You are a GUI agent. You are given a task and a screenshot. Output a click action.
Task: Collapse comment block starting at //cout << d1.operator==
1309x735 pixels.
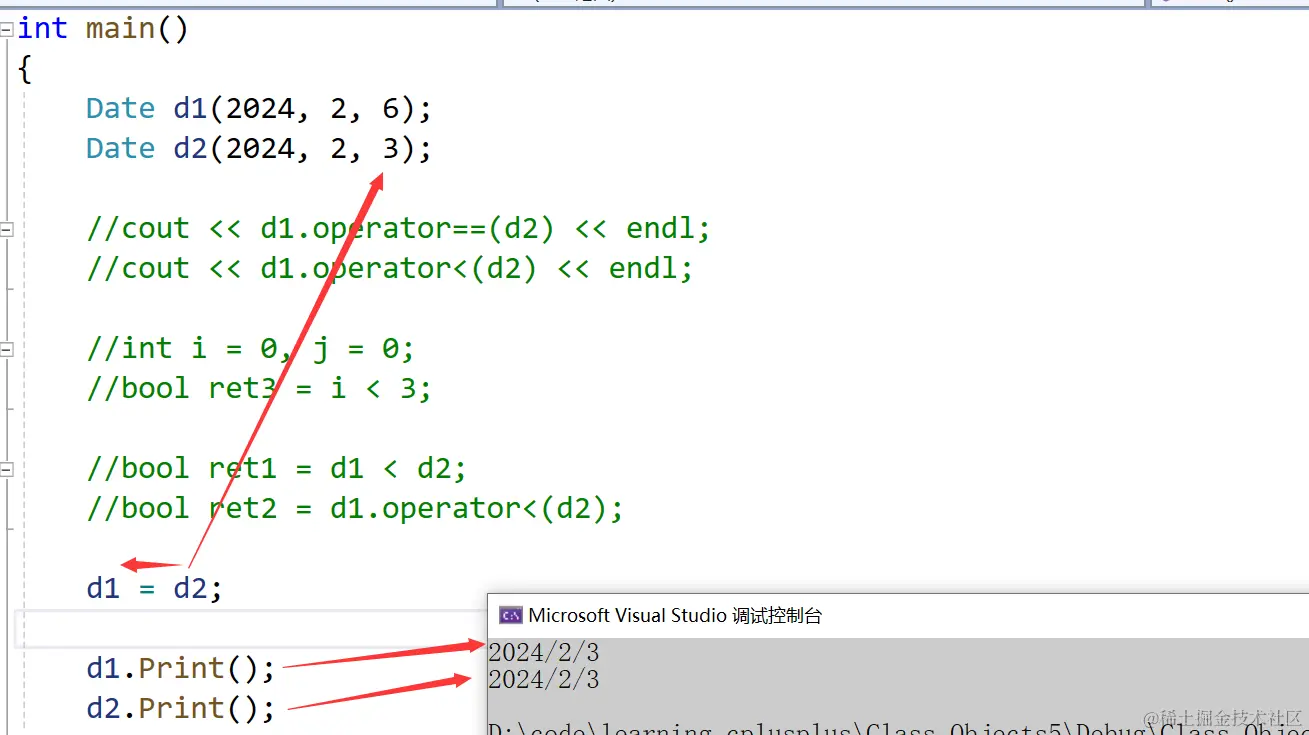click(x=6, y=229)
